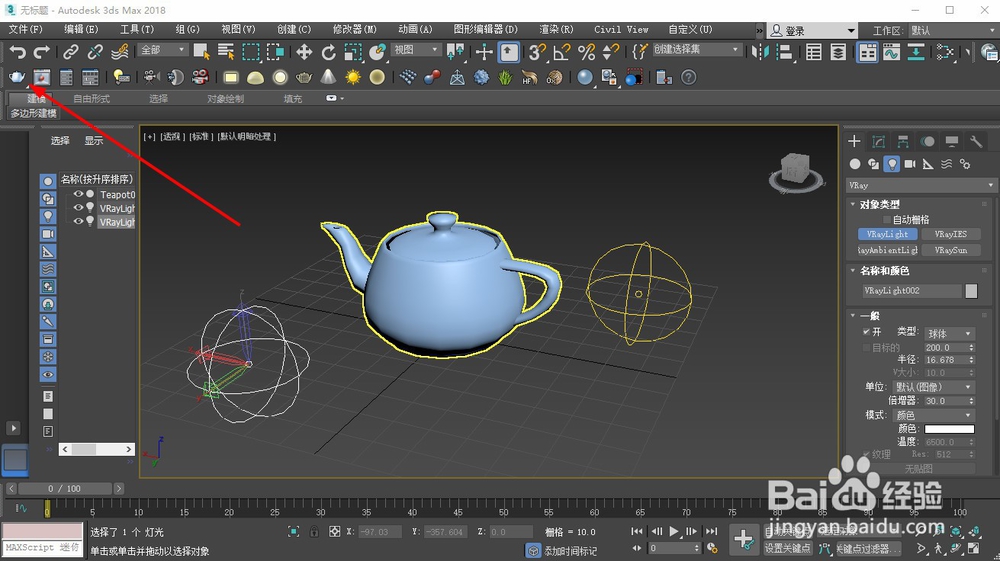Click the VRay sun light toolbar icon
This screenshot has height=561, width=1000.
point(353,77)
